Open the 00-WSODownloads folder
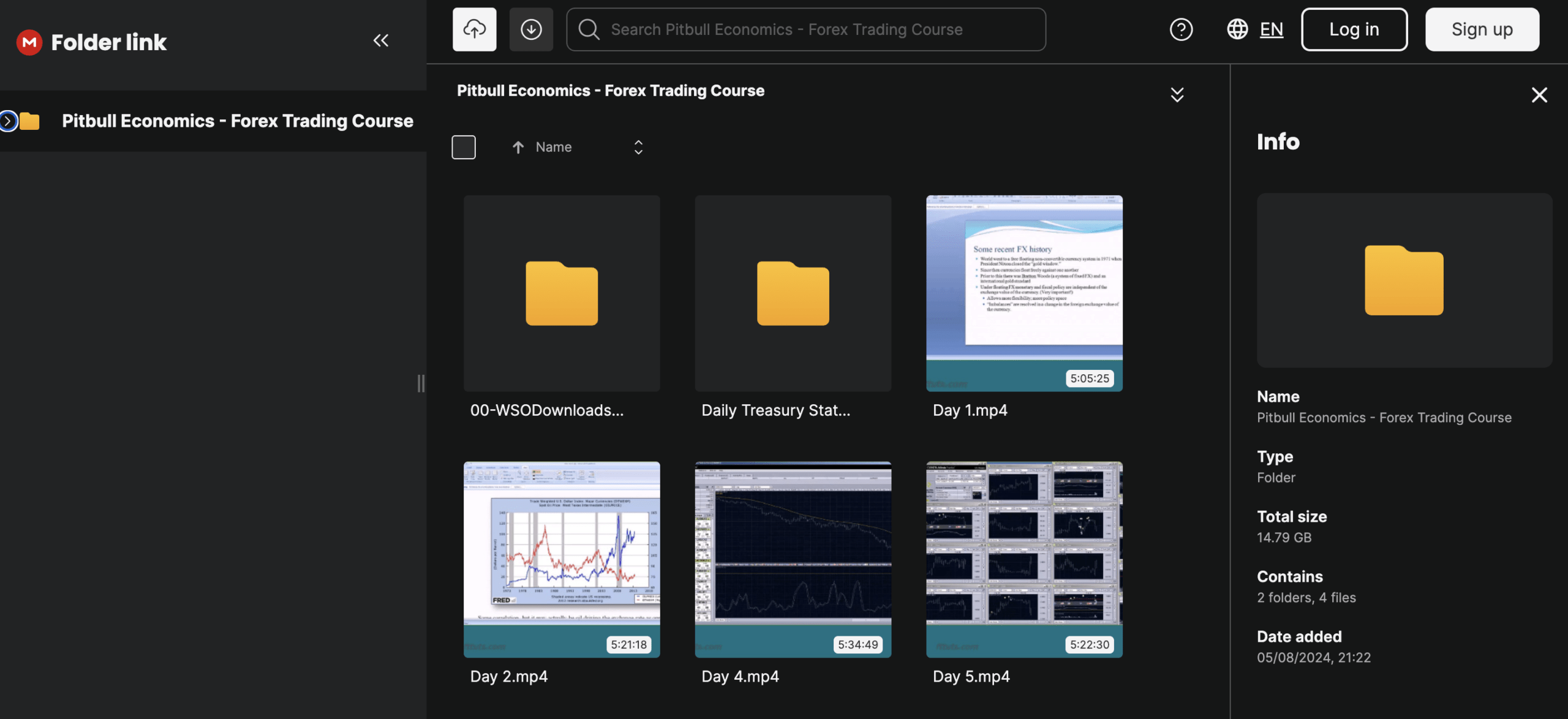Image resolution: width=1568 pixels, height=719 pixels. (561, 293)
